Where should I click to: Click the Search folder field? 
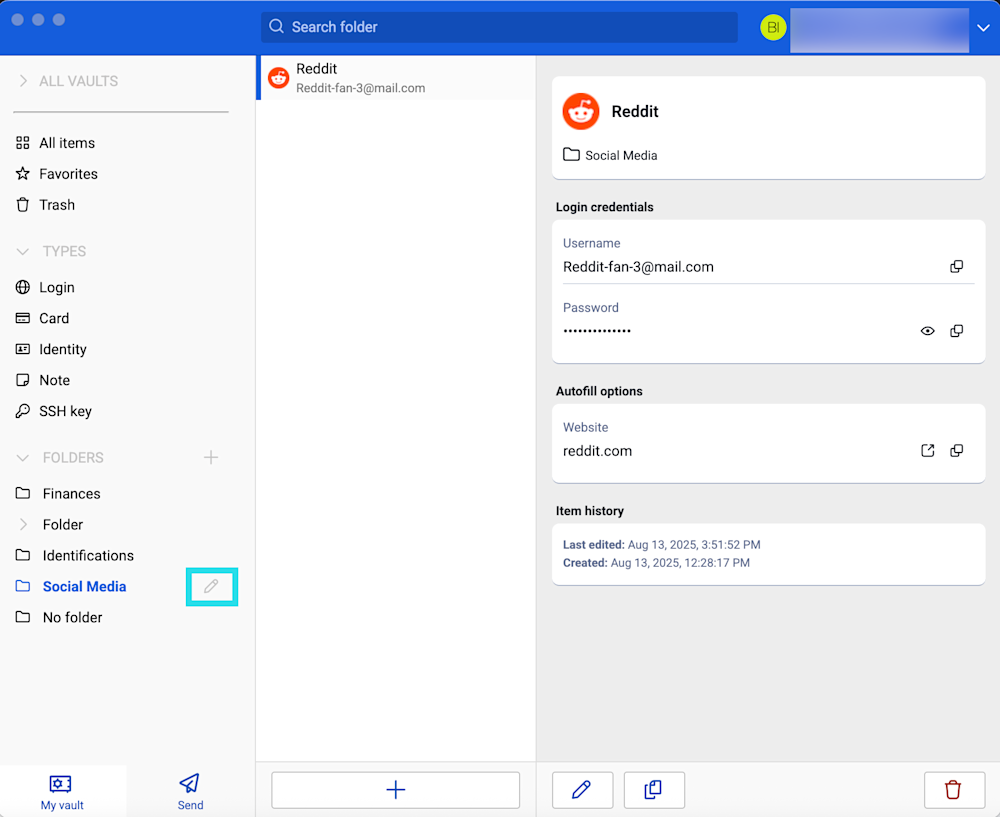click(500, 27)
